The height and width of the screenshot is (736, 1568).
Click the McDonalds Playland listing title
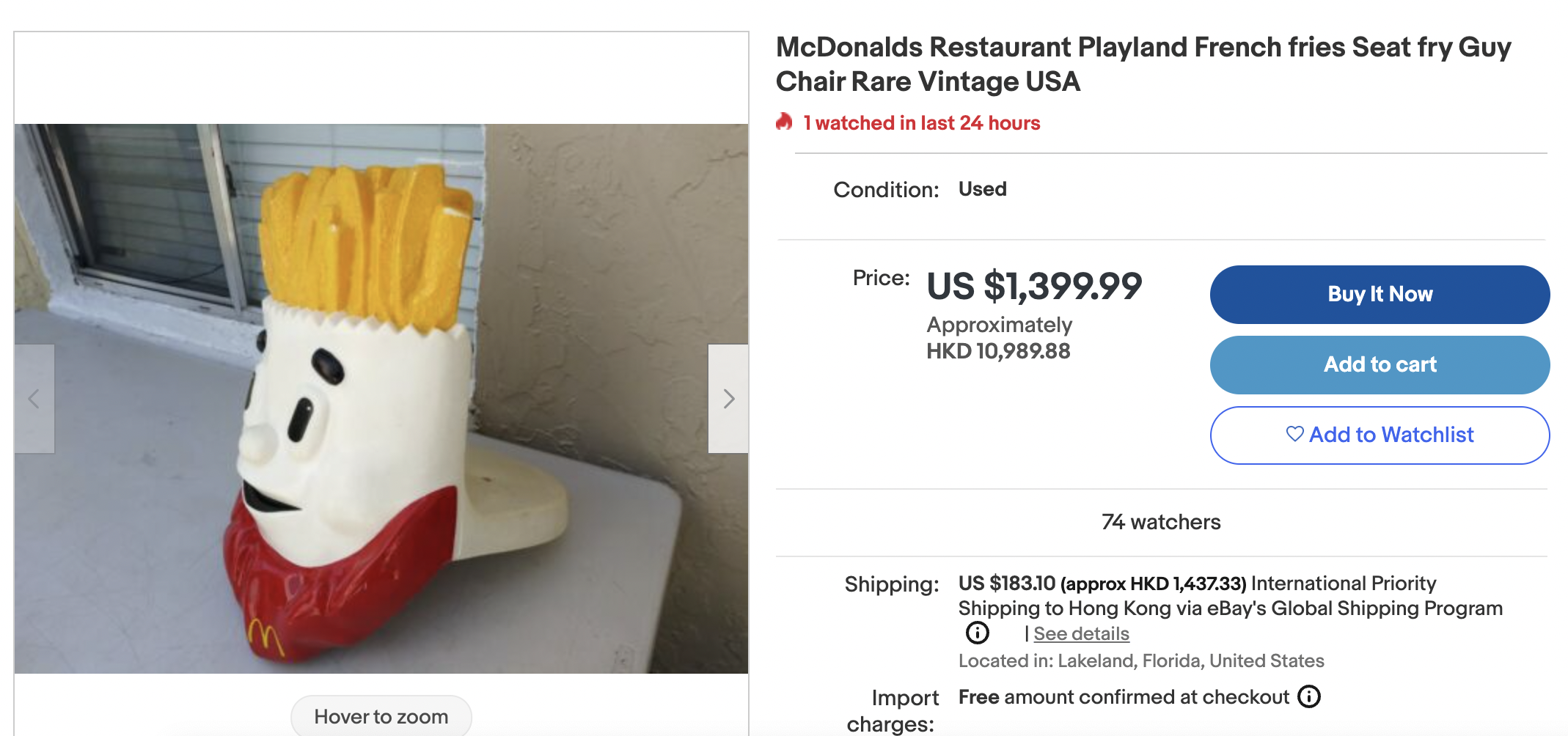click(x=1143, y=65)
